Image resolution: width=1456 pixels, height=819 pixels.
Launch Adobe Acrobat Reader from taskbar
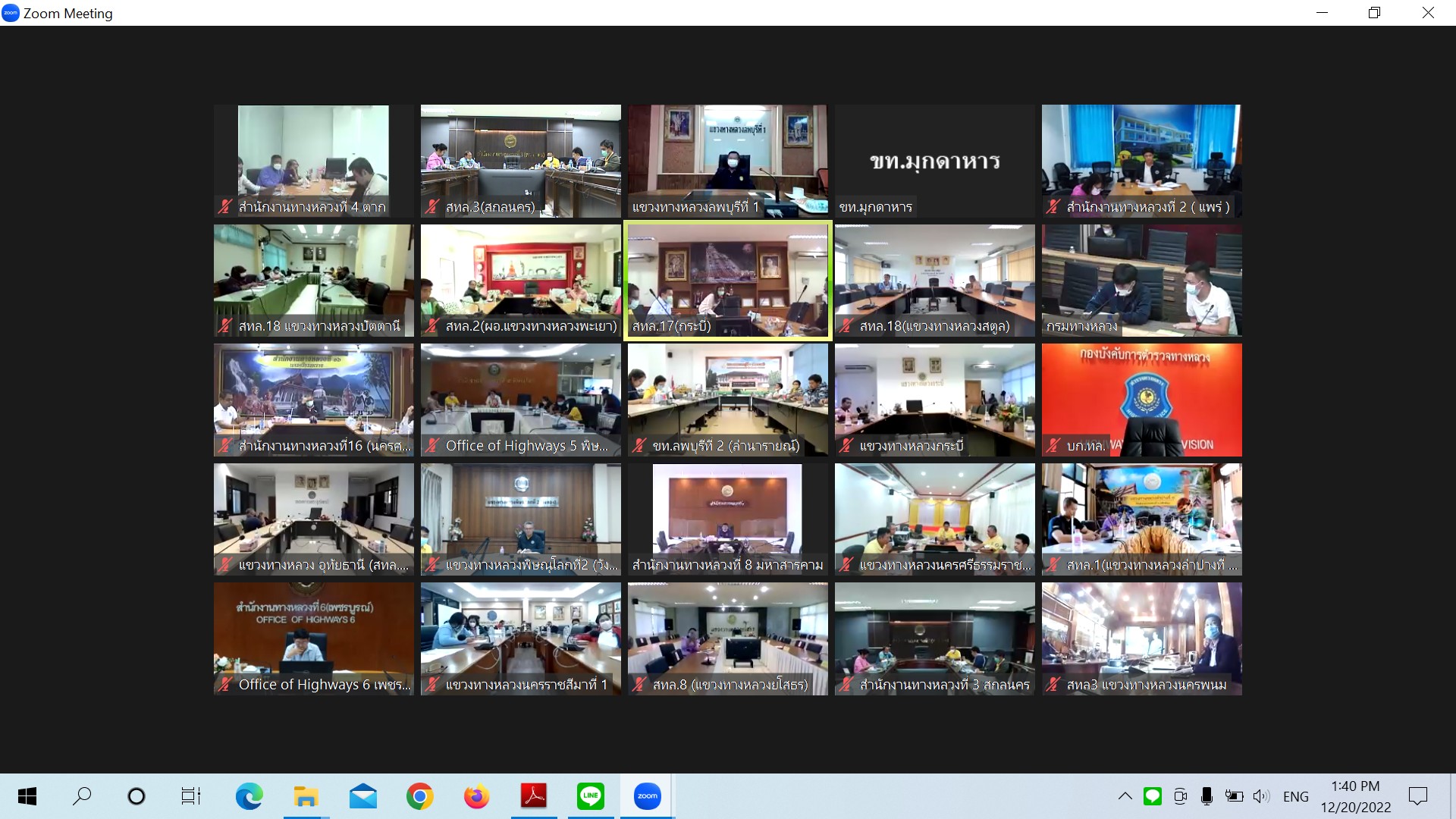point(533,796)
